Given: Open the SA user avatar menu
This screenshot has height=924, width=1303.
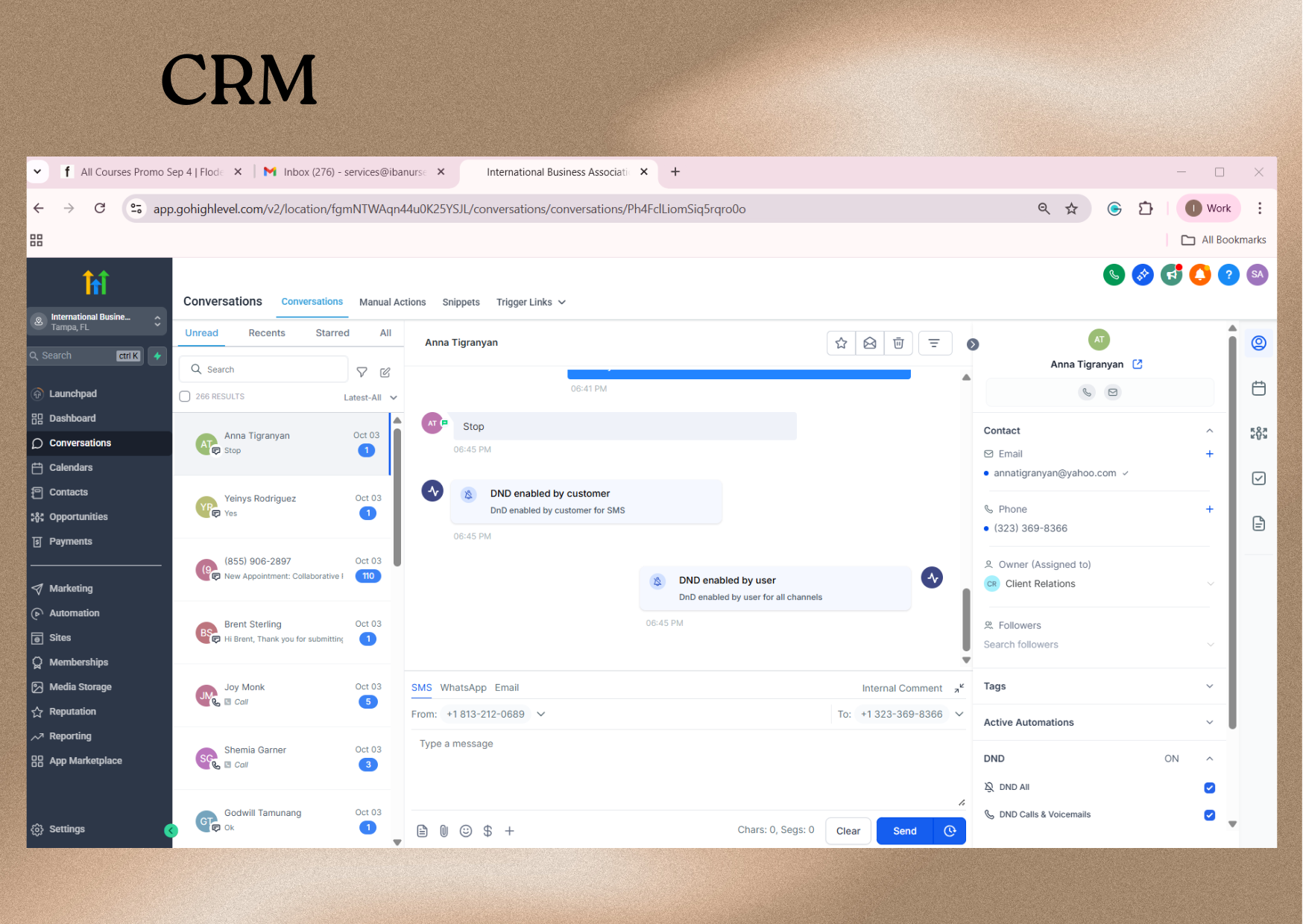Looking at the screenshot, I should 1258,275.
